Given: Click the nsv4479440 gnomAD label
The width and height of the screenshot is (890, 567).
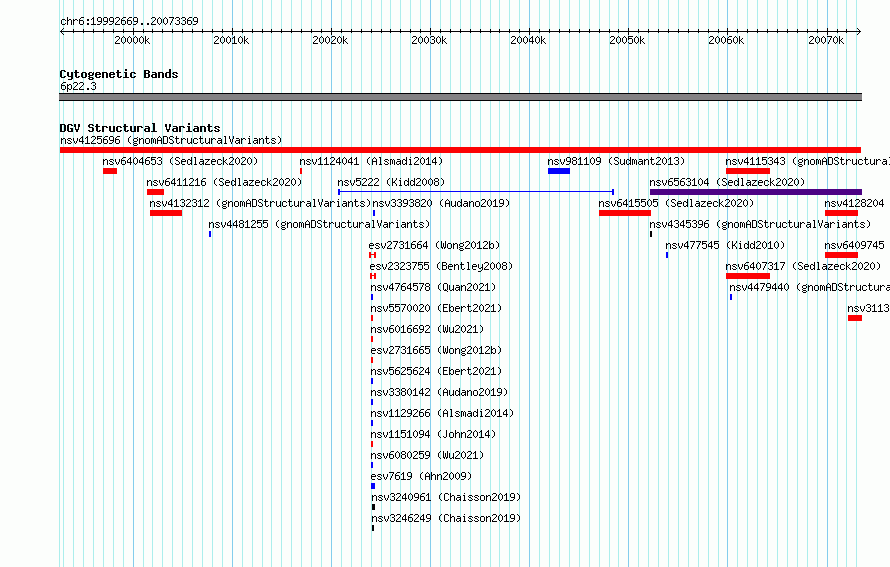Looking at the screenshot, I should click(x=809, y=287).
